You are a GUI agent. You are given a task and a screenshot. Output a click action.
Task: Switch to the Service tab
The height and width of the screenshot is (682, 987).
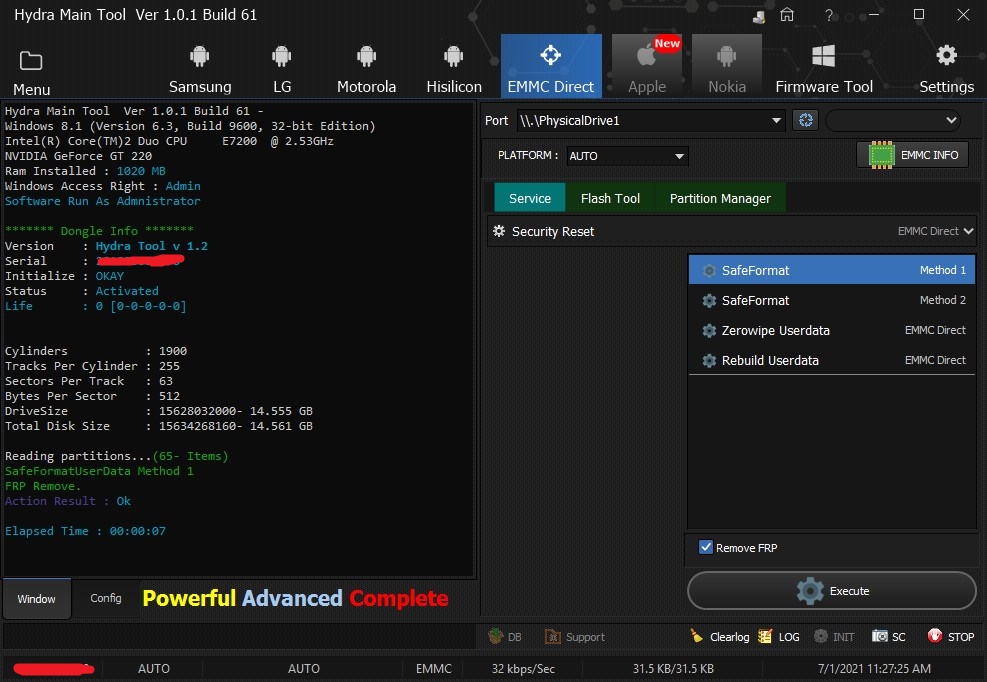(x=529, y=198)
